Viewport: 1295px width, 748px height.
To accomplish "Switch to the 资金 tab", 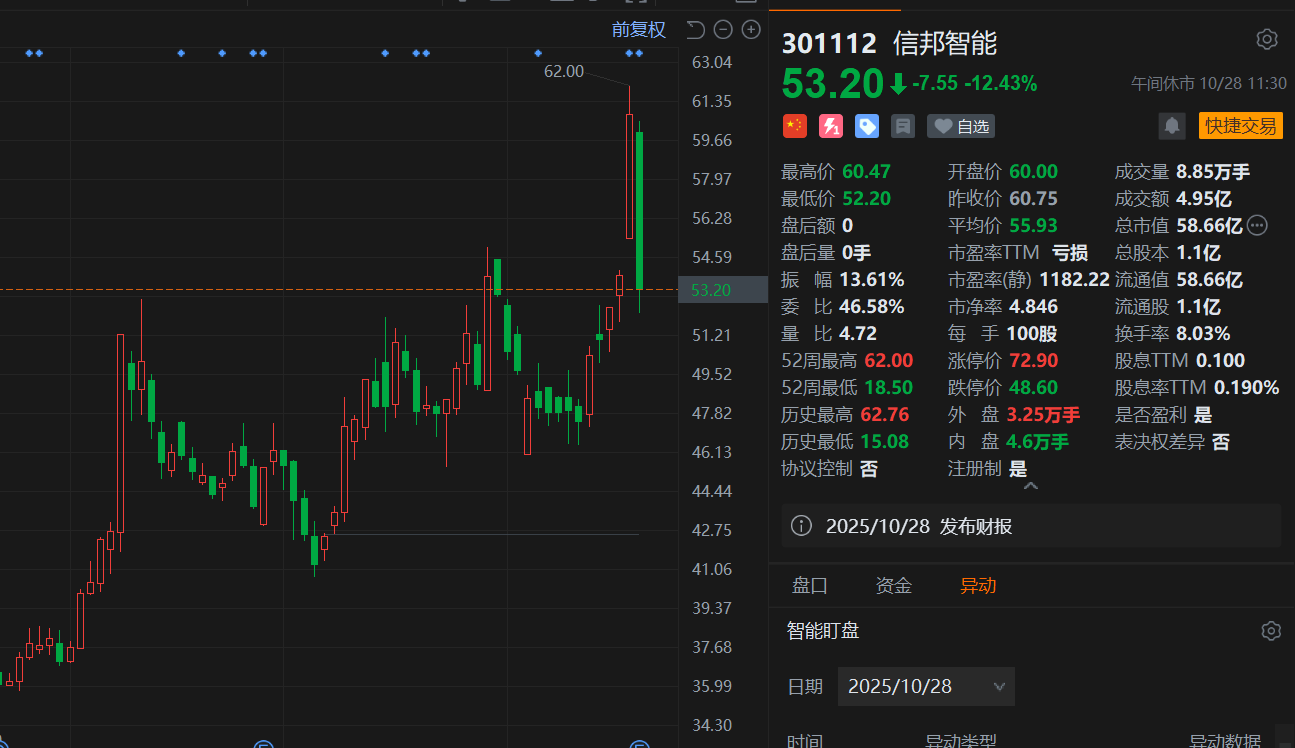I will coord(893,586).
